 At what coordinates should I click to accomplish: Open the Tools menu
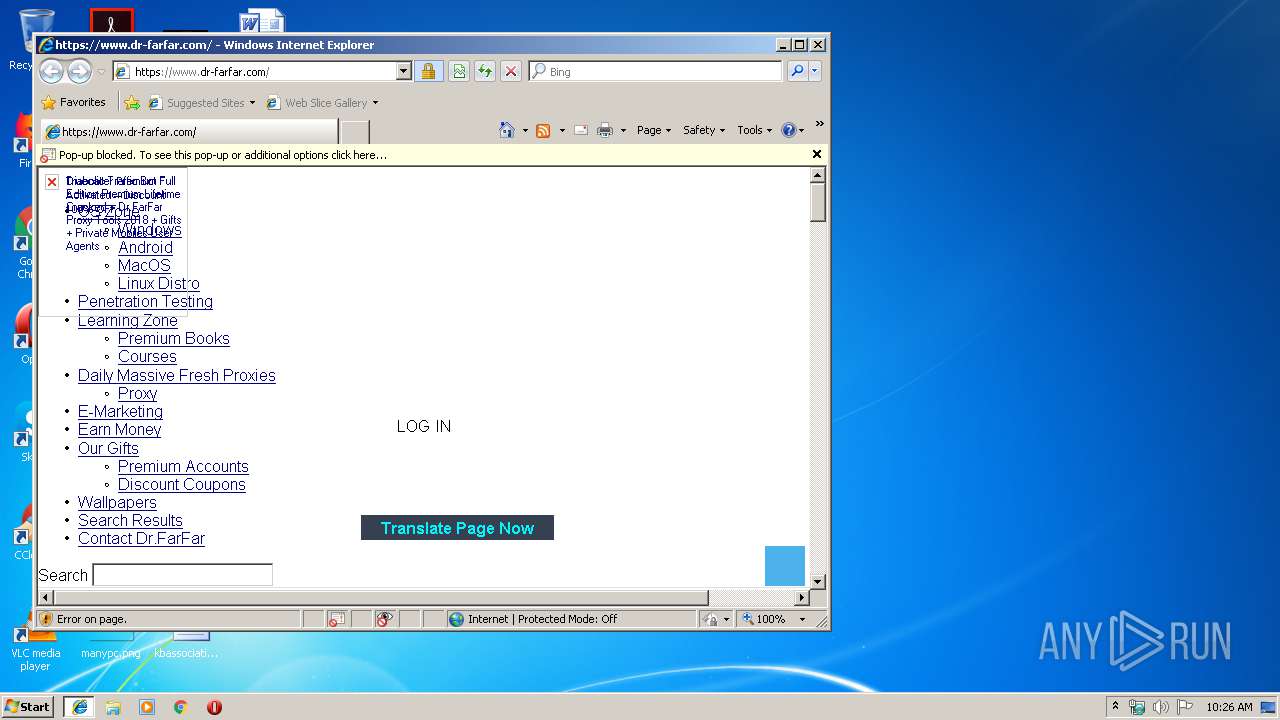(x=755, y=130)
